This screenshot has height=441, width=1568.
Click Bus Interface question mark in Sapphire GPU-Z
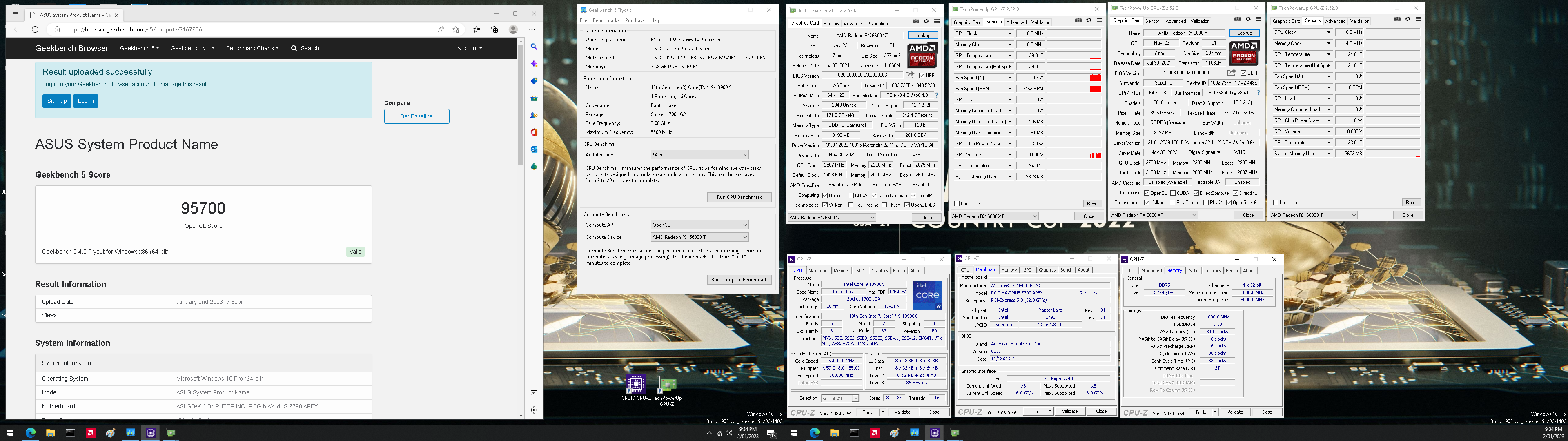click(1258, 93)
